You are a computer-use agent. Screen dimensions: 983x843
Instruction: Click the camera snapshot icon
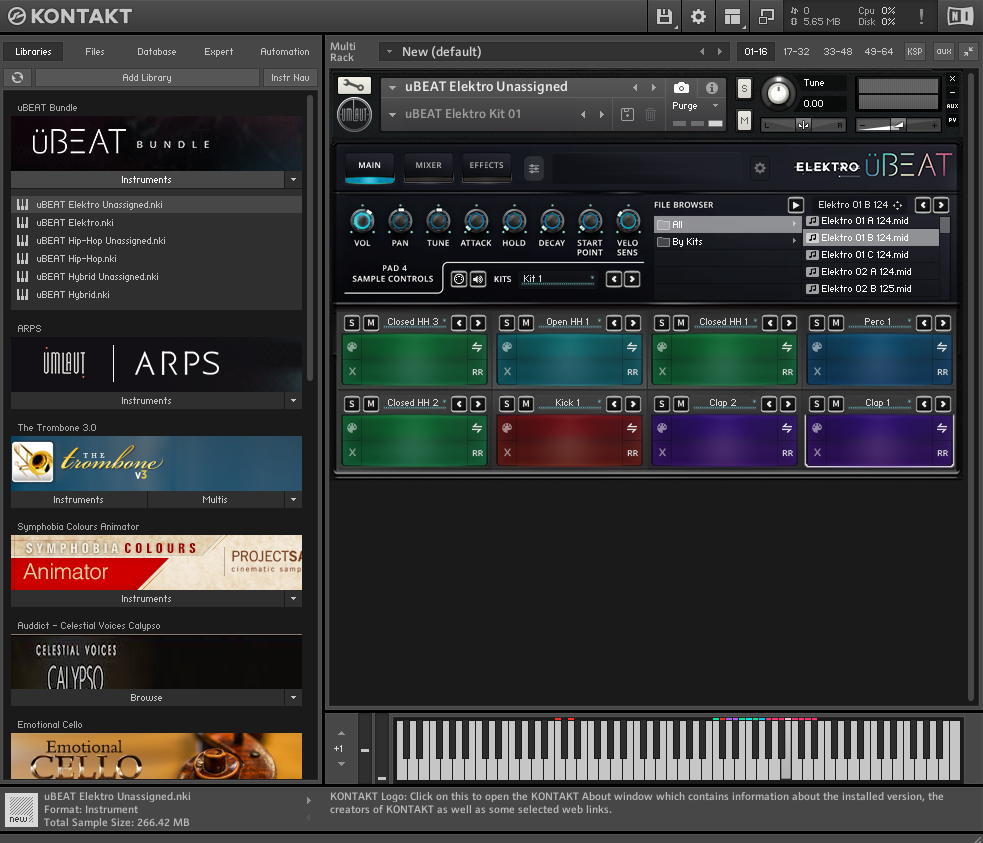[681, 88]
